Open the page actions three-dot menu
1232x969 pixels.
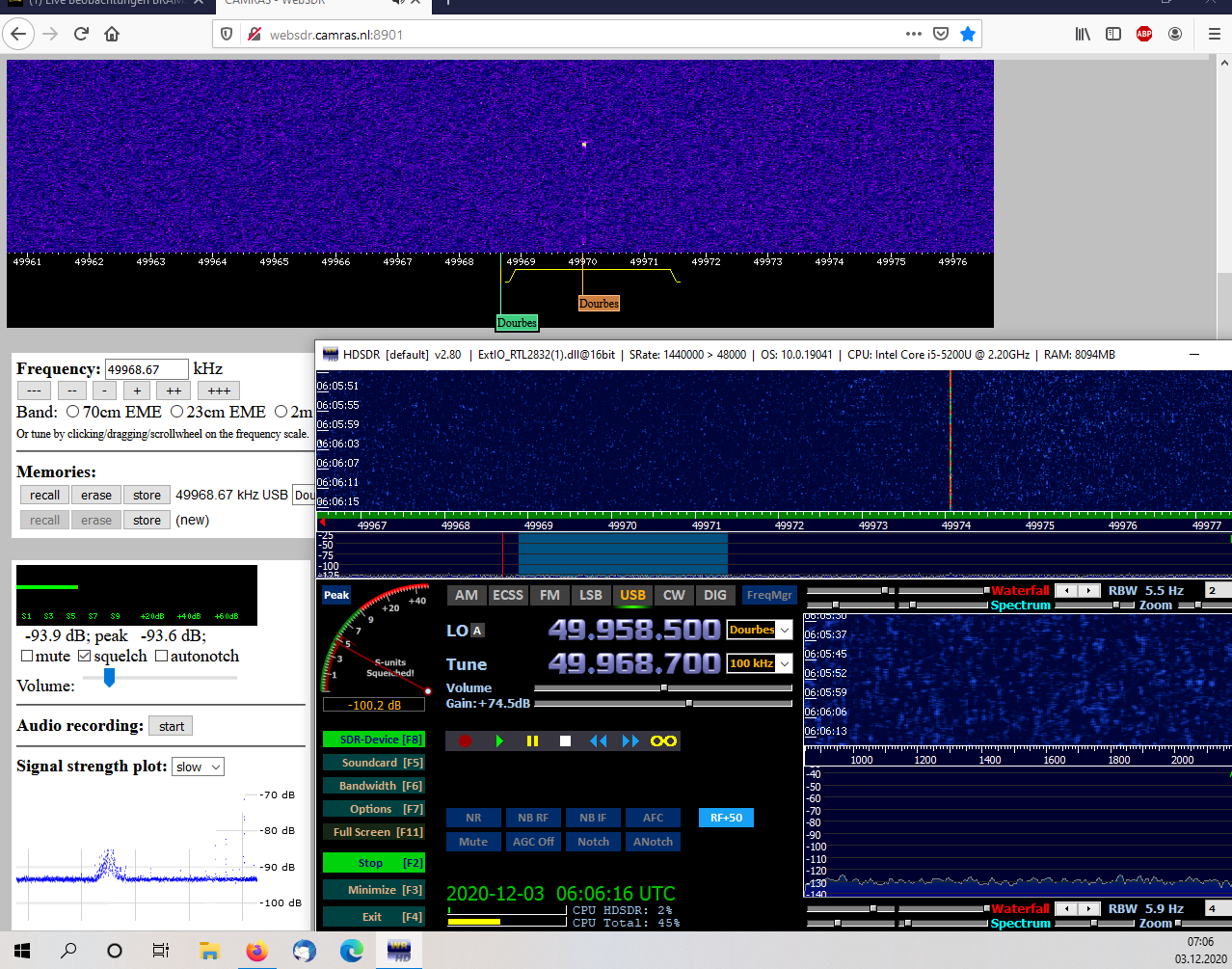(x=914, y=34)
